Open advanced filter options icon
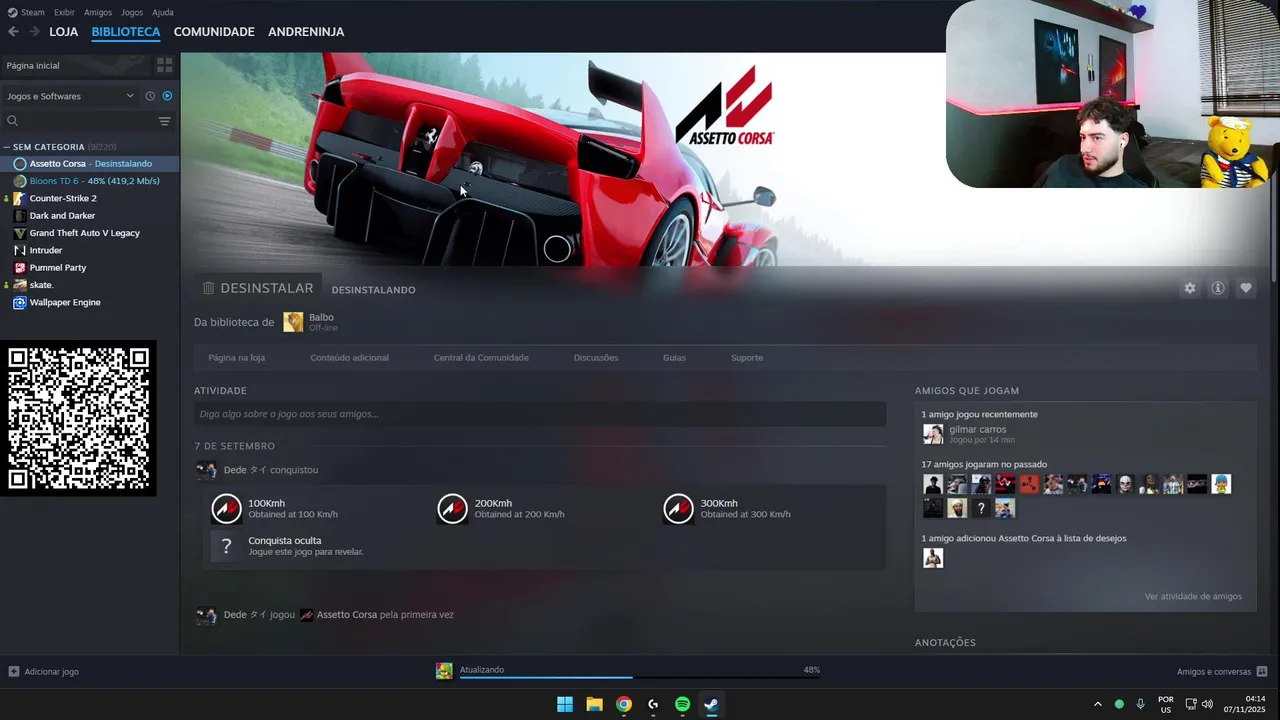This screenshot has height=720, width=1280. click(165, 121)
